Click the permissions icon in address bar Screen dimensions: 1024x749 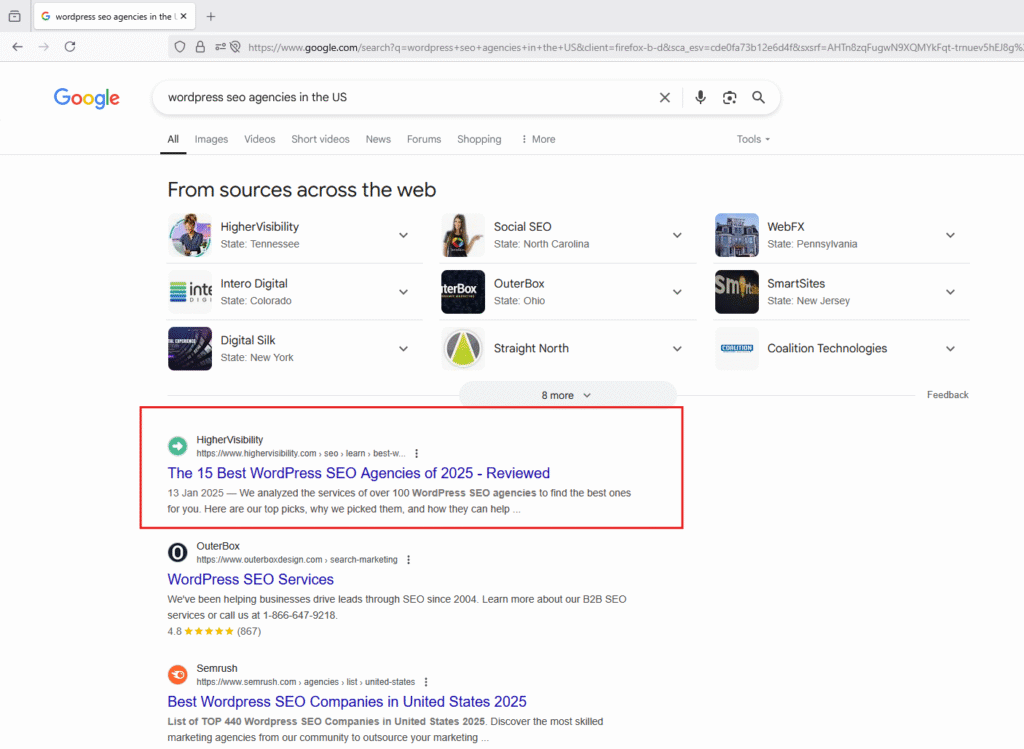coord(221,47)
